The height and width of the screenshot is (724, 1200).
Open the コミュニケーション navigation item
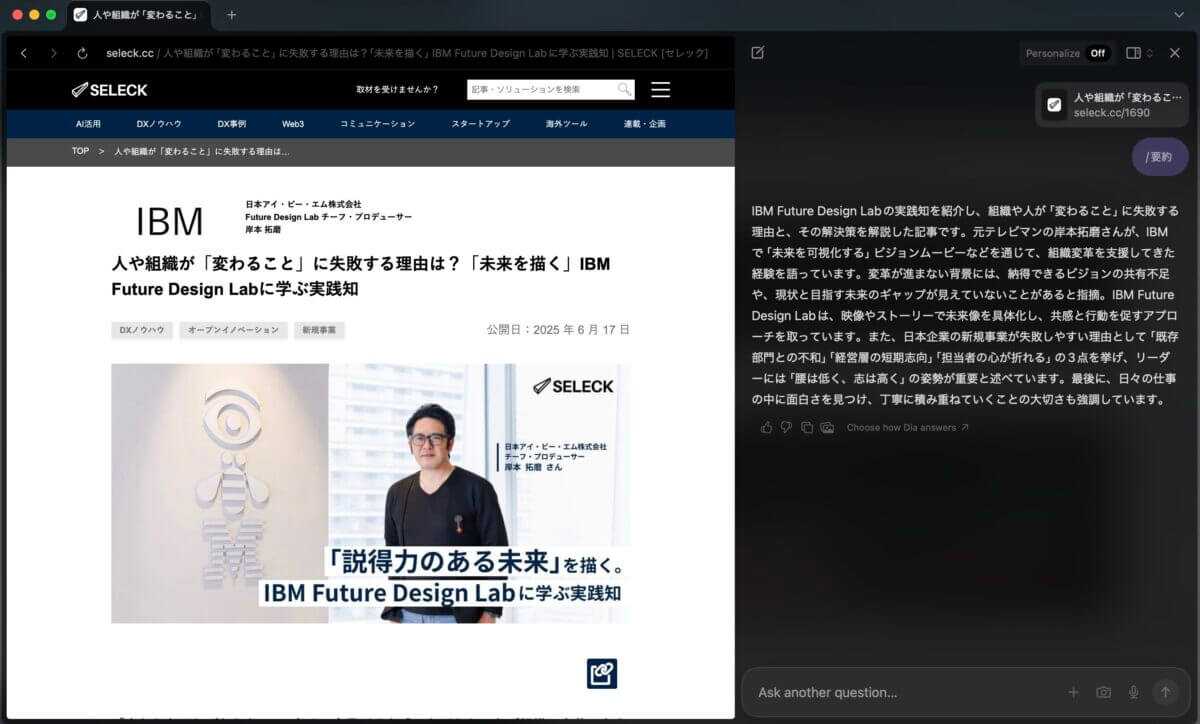pyautogui.click(x=377, y=124)
